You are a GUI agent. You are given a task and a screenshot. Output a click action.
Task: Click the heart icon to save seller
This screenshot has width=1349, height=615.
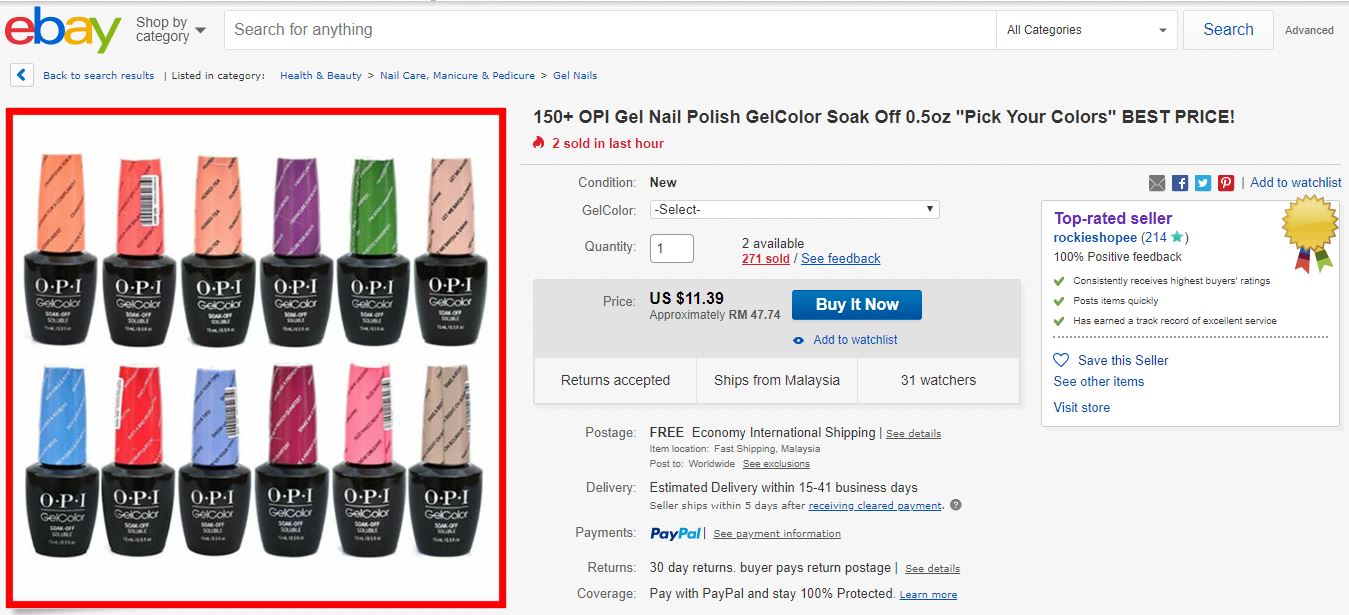coord(1061,360)
